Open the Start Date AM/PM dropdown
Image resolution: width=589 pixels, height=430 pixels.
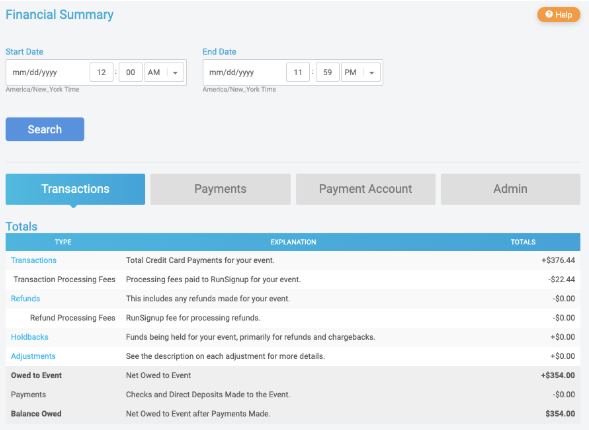164,72
